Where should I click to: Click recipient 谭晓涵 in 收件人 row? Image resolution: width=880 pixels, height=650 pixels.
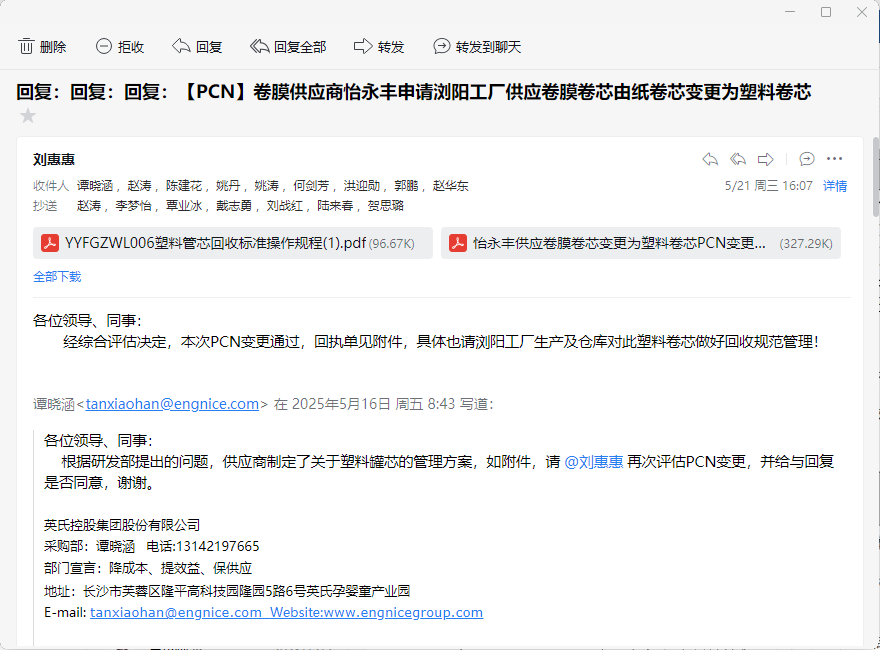[x=95, y=186]
